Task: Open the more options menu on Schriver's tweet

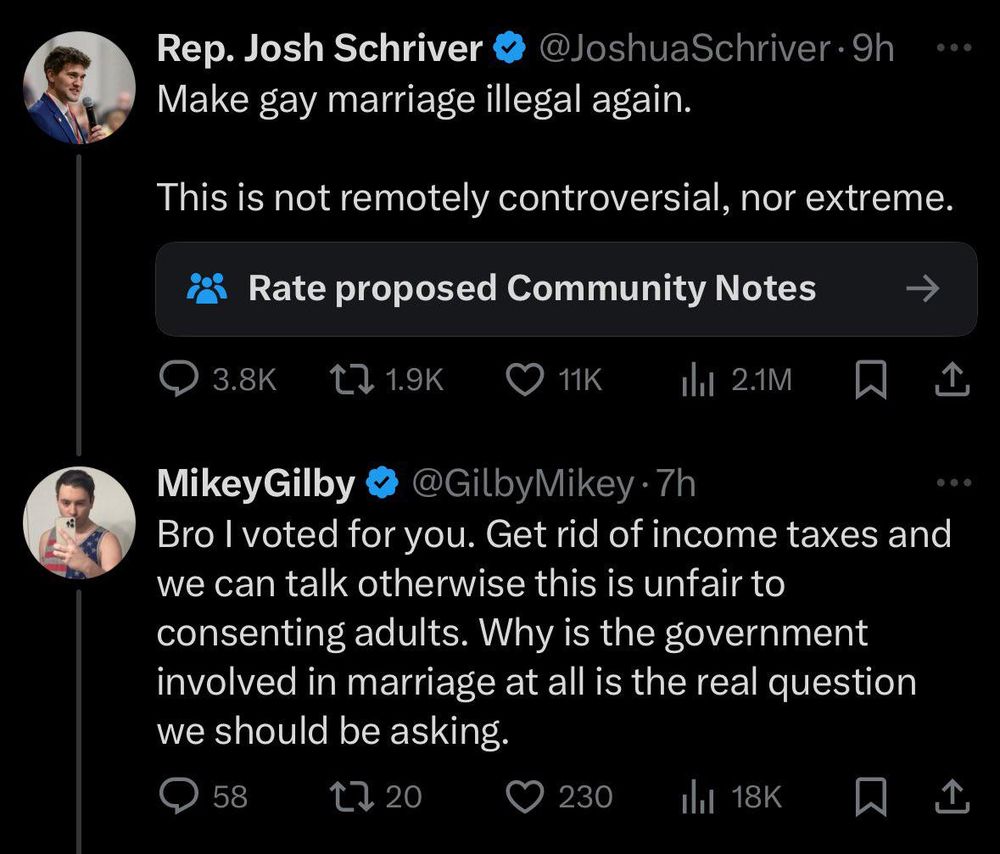Action: [x=954, y=47]
